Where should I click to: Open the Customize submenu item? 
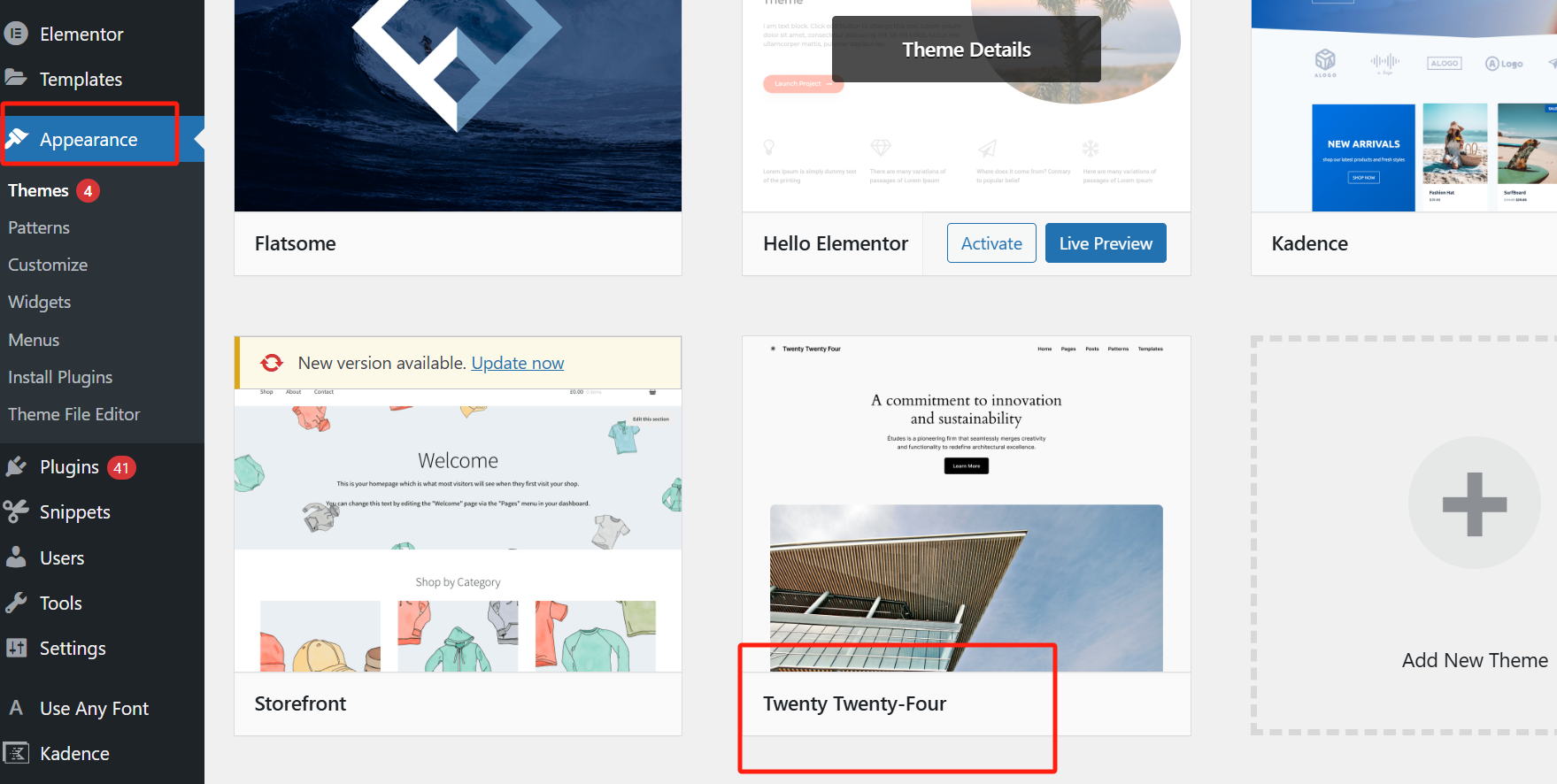coord(48,265)
